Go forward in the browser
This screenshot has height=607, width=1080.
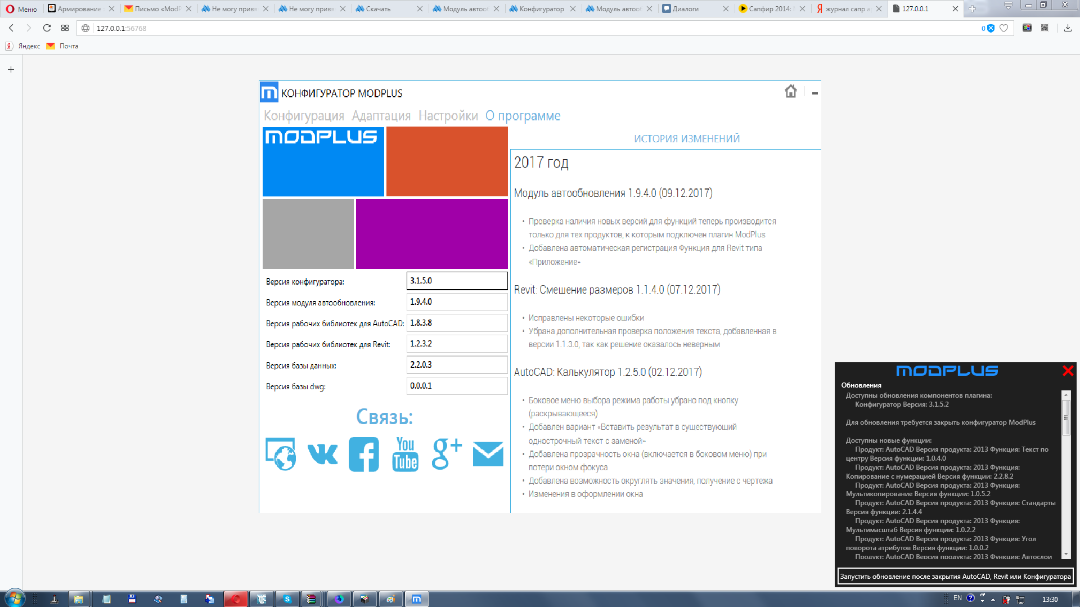point(28,28)
